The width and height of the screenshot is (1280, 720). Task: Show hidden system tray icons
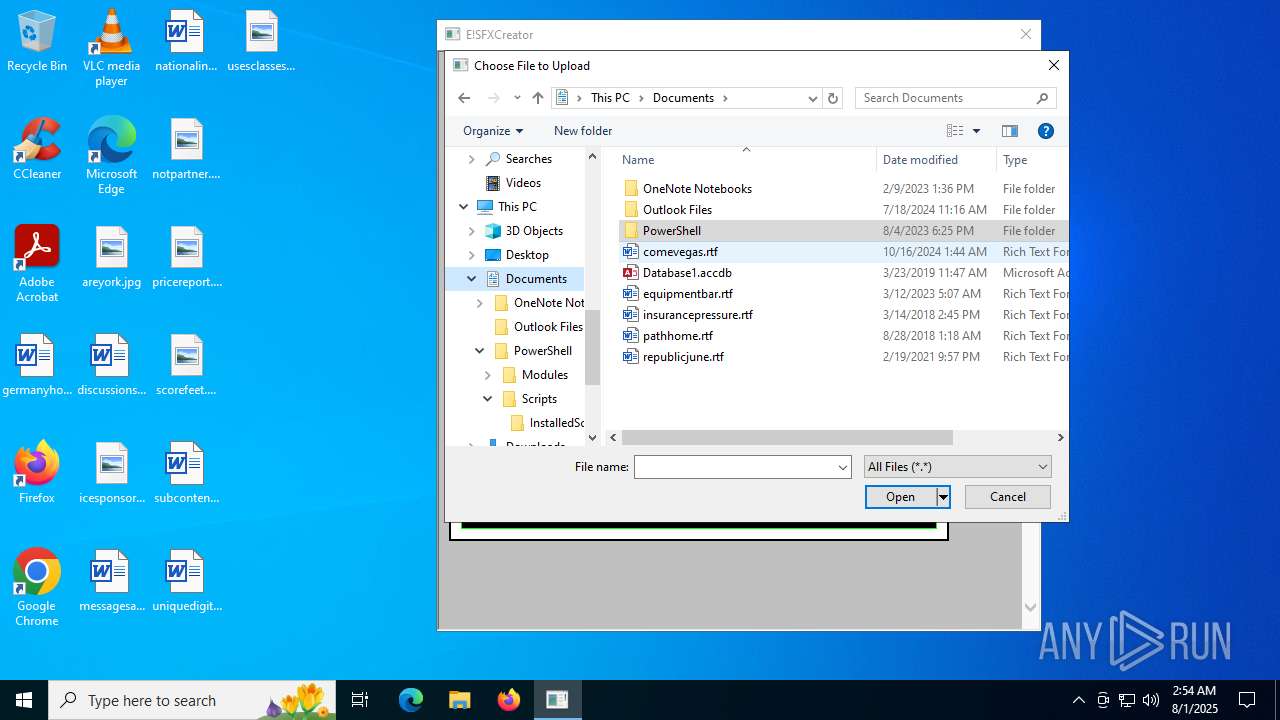point(1078,700)
